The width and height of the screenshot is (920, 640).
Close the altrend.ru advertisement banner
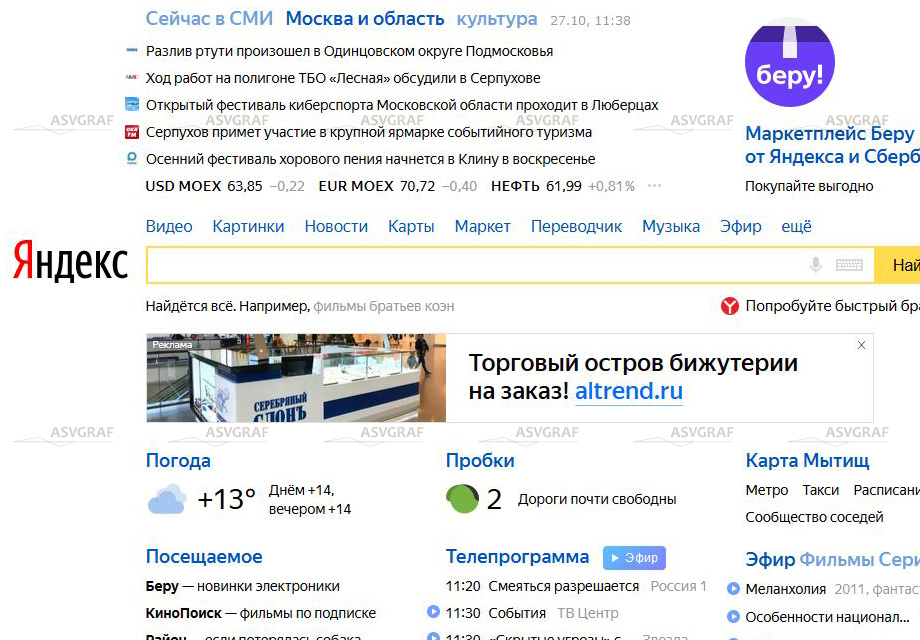tap(861, 345)
